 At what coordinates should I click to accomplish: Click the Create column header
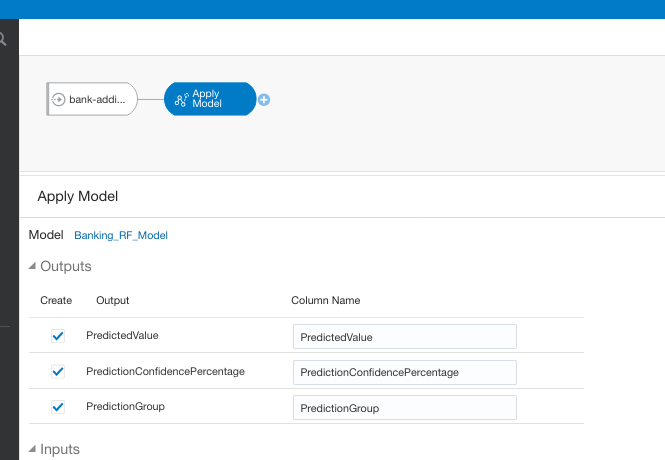click(x=56, y=300)
